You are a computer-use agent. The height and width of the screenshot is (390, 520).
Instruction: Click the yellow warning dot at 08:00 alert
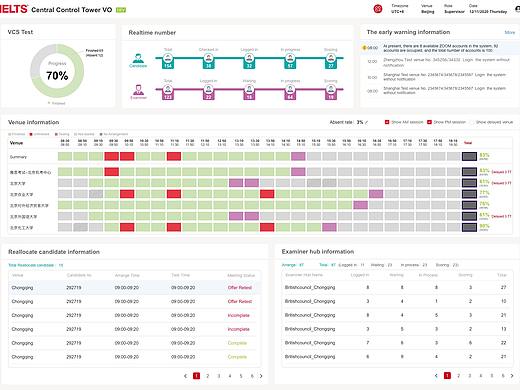point(364,48)
